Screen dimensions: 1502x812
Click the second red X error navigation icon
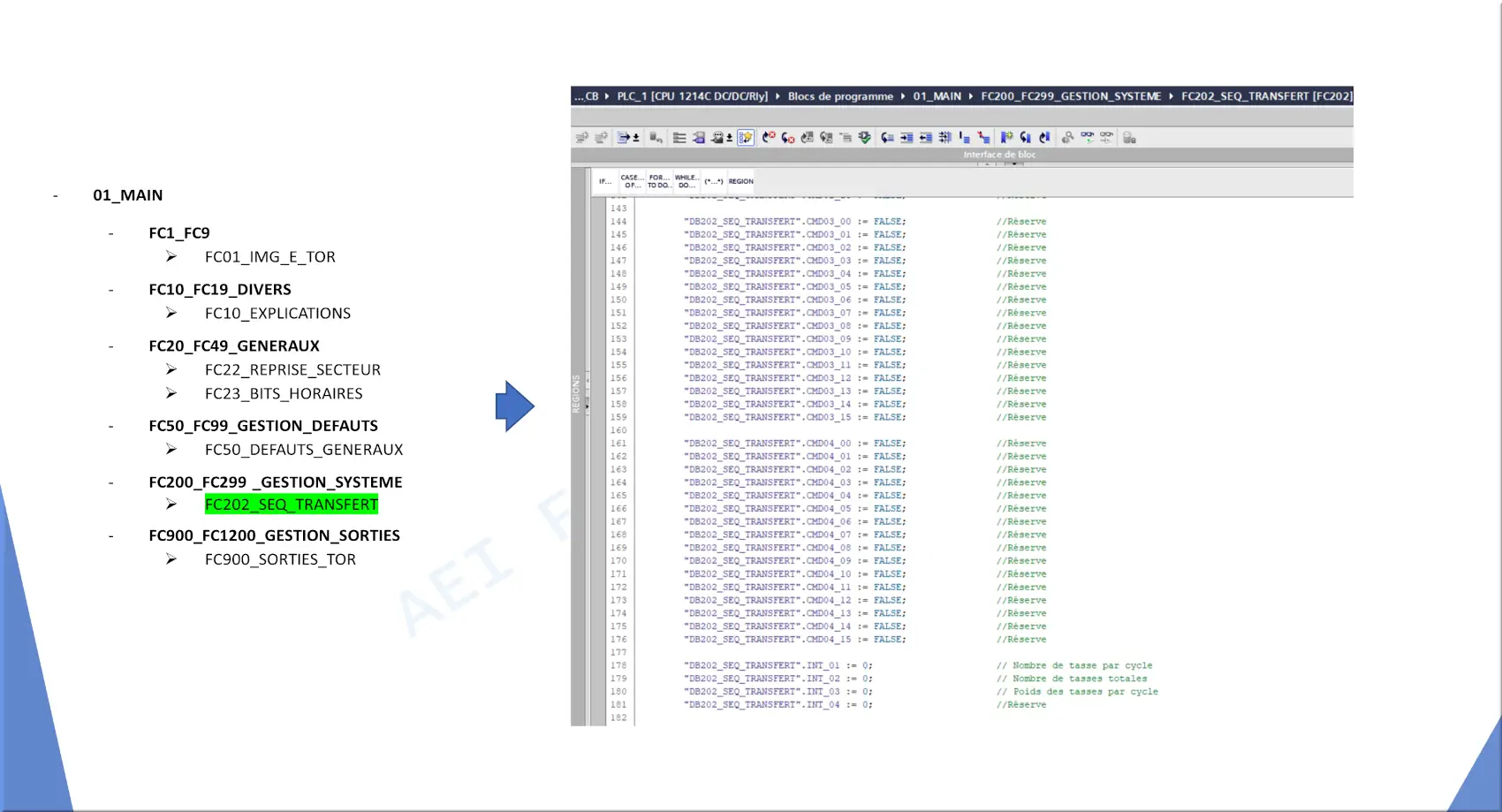(788, 138)
